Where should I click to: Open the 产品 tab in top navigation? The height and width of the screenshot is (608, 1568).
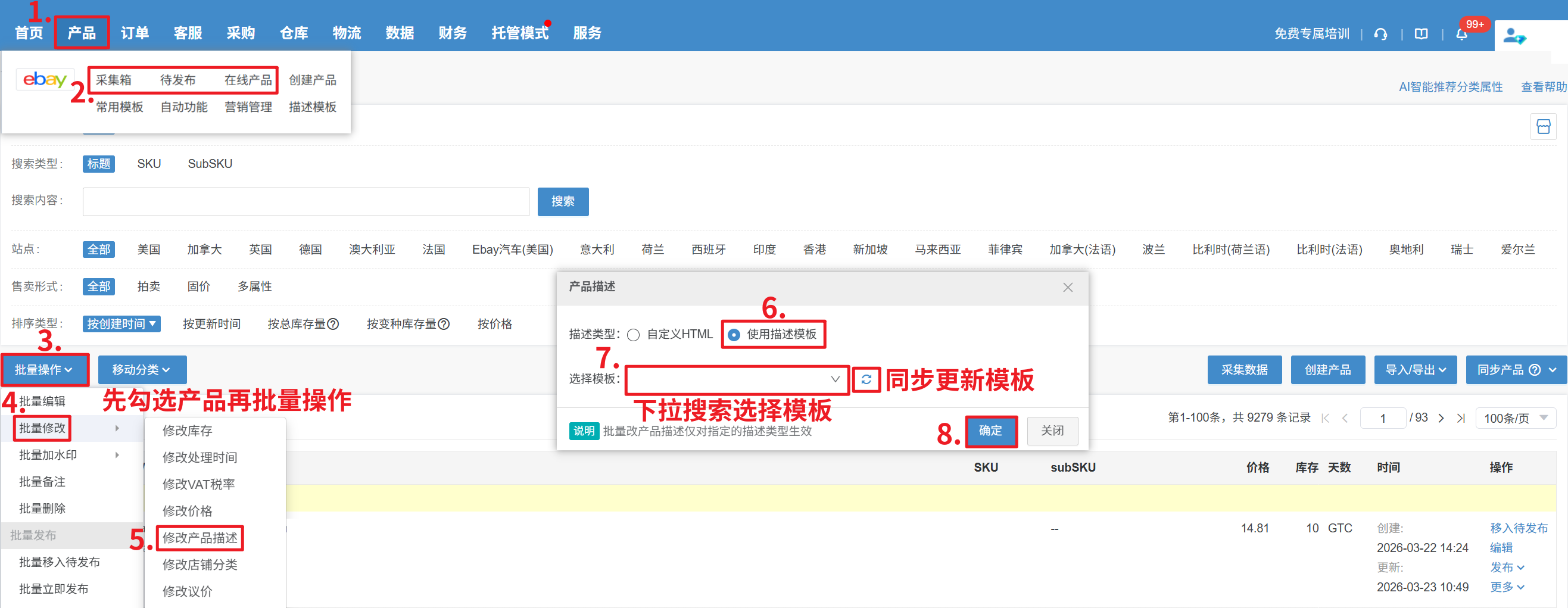pyautogui.click(x=82, y=33)
